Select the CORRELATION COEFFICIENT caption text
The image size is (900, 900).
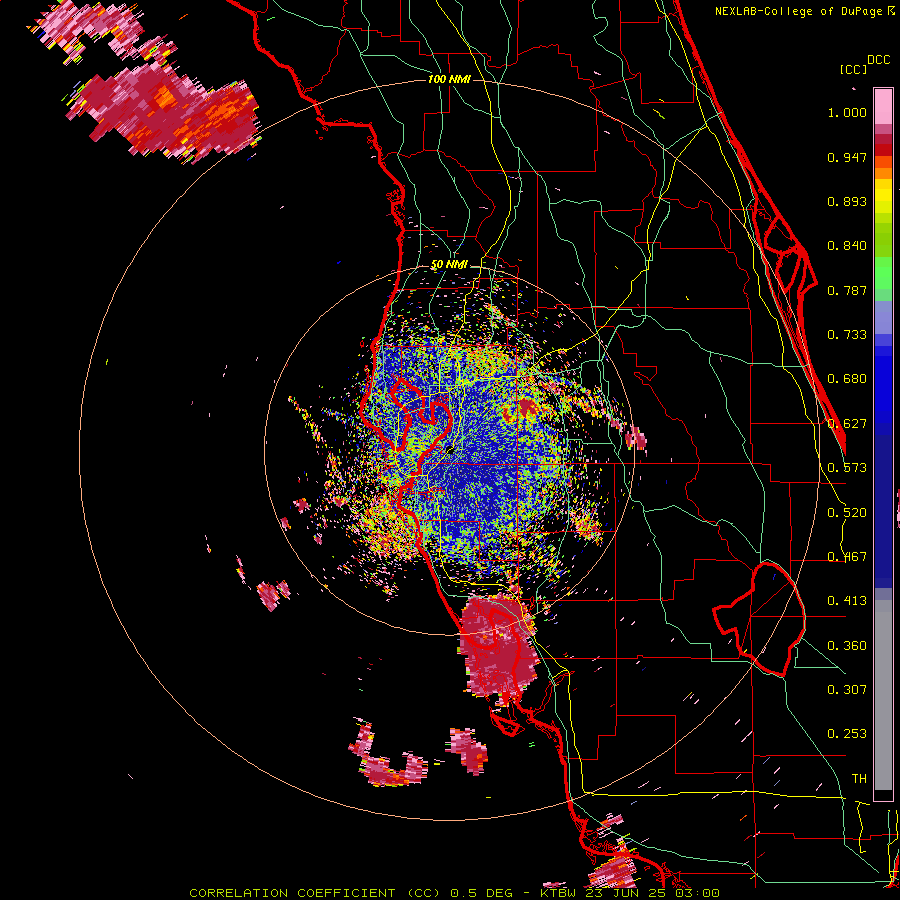pos(292,893)
